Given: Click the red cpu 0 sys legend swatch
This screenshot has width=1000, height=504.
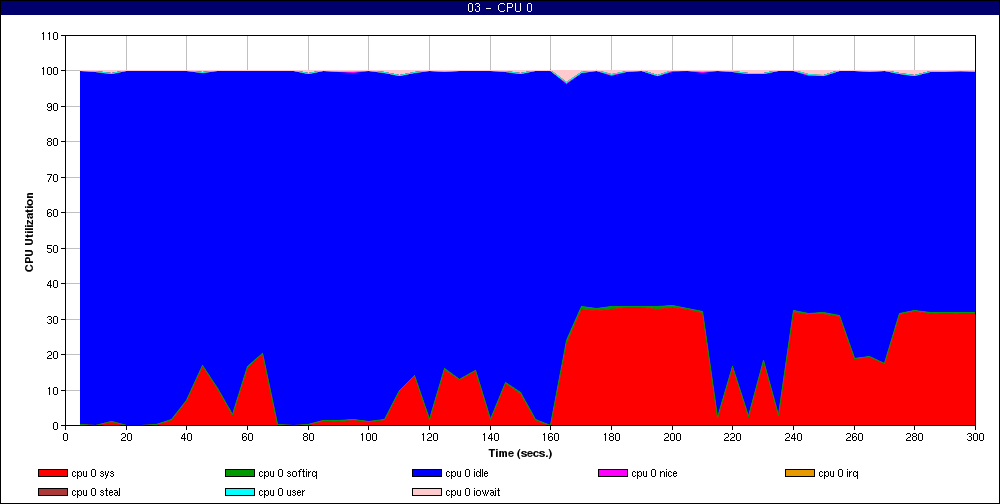Looking at the screenshot, I should point(53,473).
